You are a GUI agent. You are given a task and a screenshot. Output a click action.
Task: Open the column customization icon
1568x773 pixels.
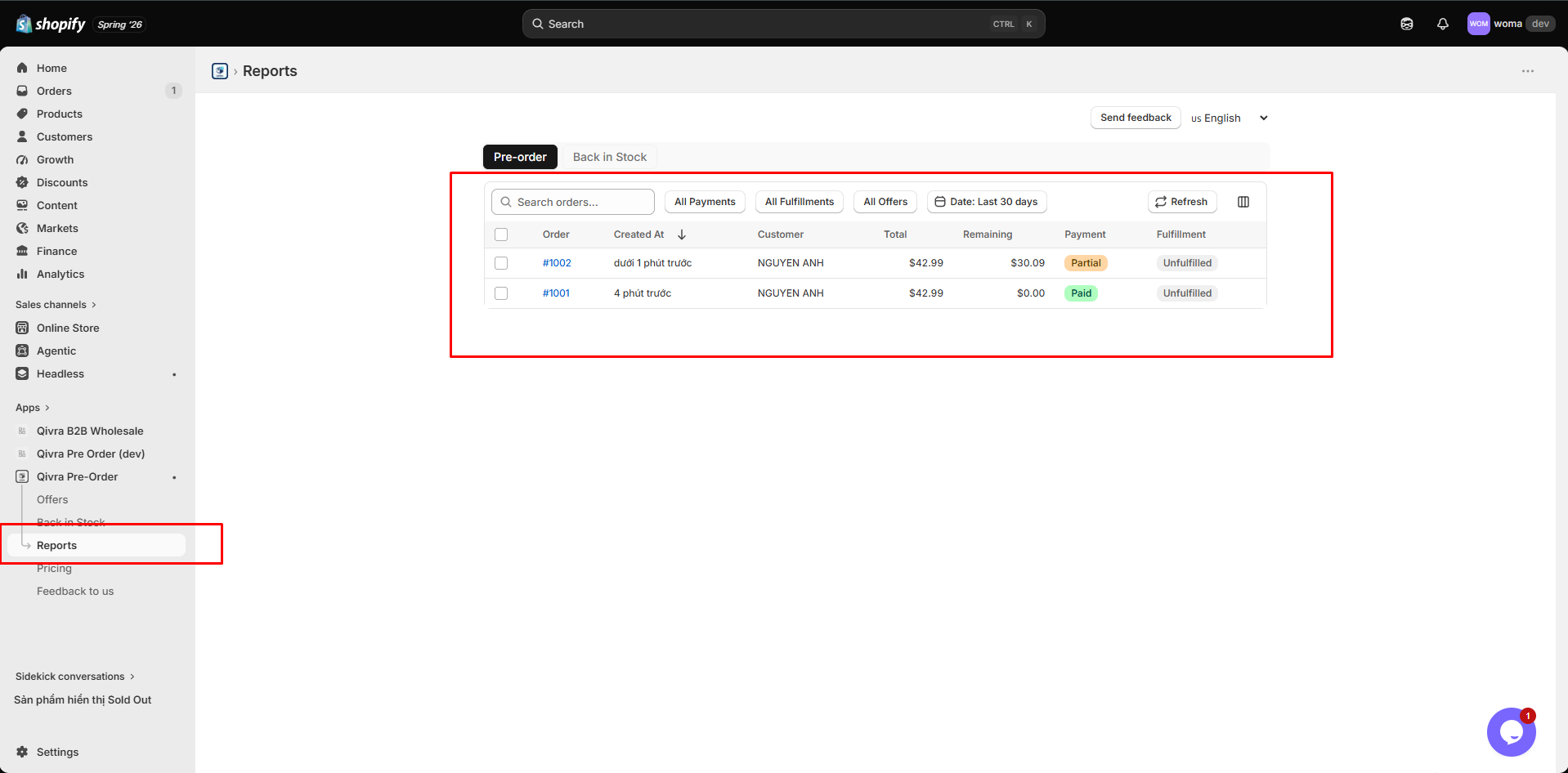pyautogui.click(x=1243, y=202)
